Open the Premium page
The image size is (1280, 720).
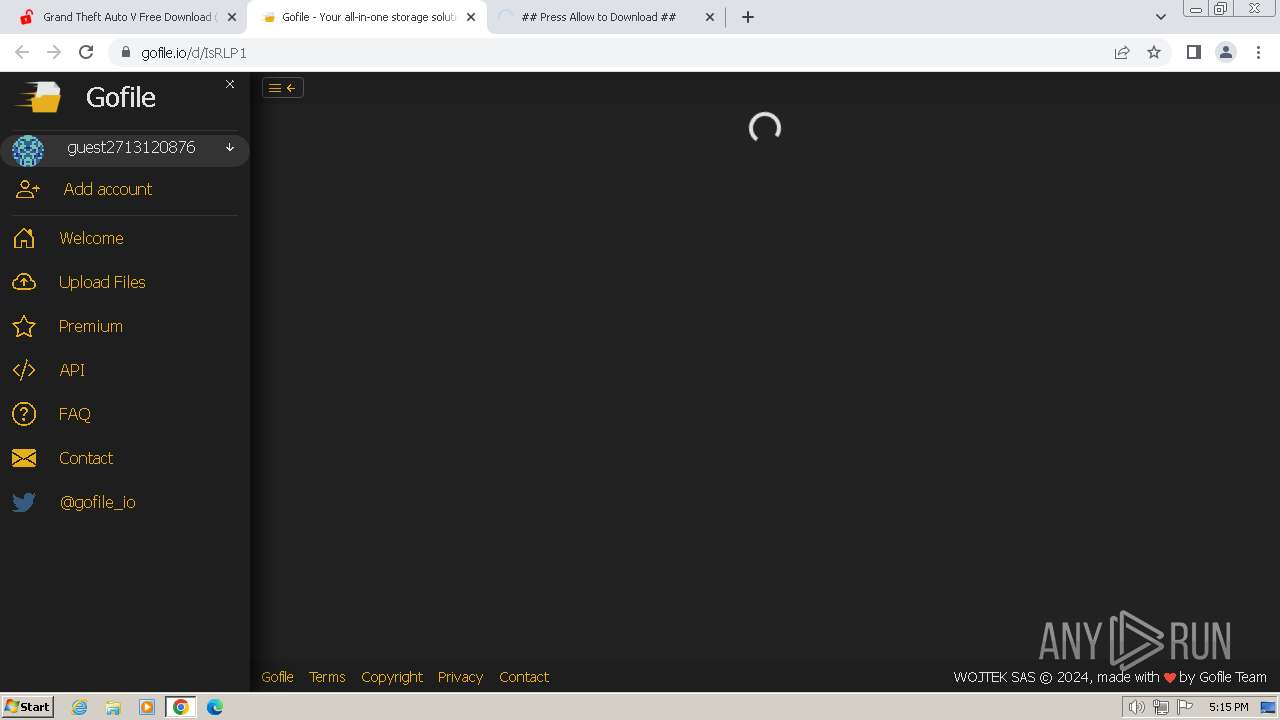tap(91, 326)
